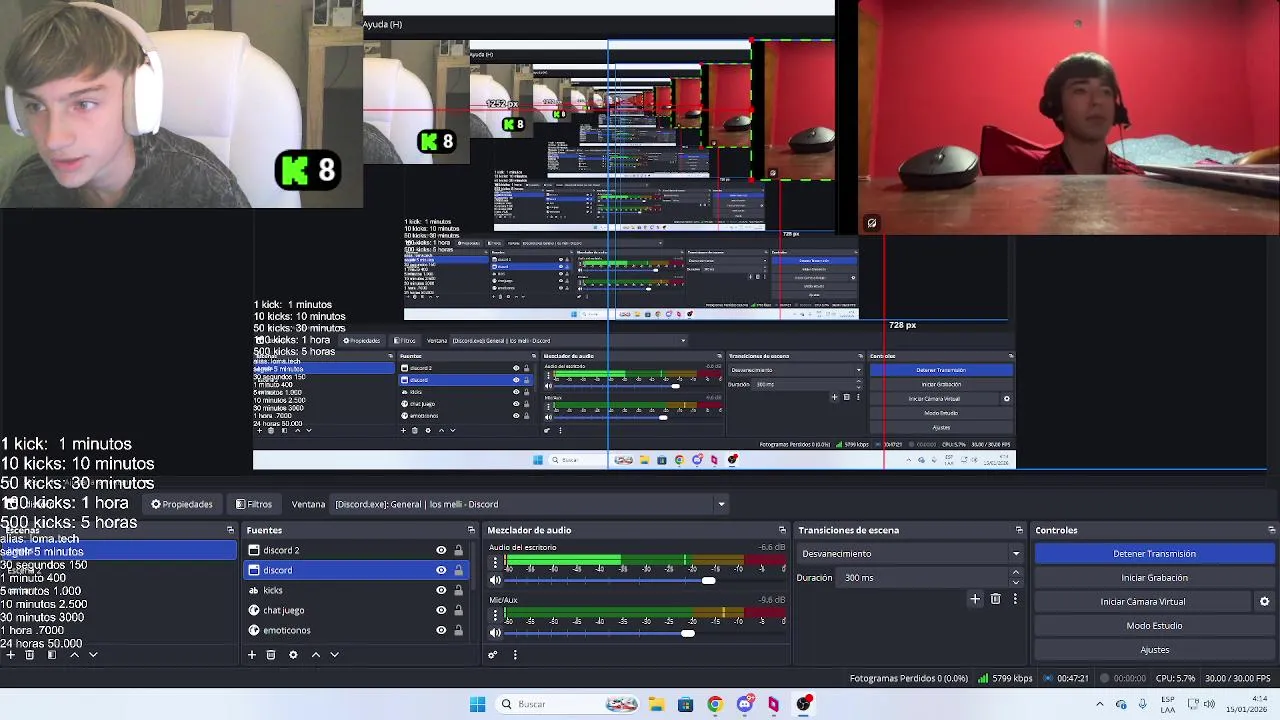Start virtual camera with Iniciar Cámara Virtual
1280x720 pixels.
[1143, 602]
